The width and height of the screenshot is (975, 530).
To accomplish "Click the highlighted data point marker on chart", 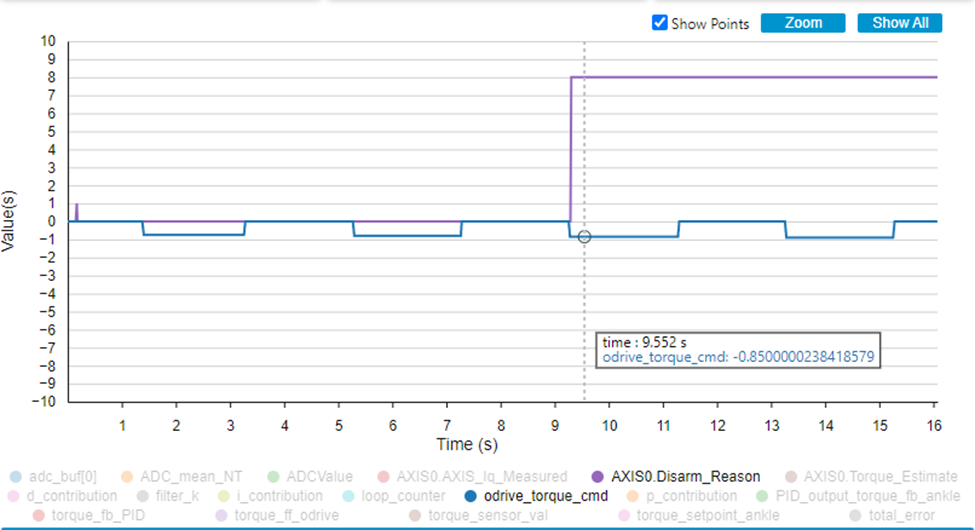I will [584, 237].
